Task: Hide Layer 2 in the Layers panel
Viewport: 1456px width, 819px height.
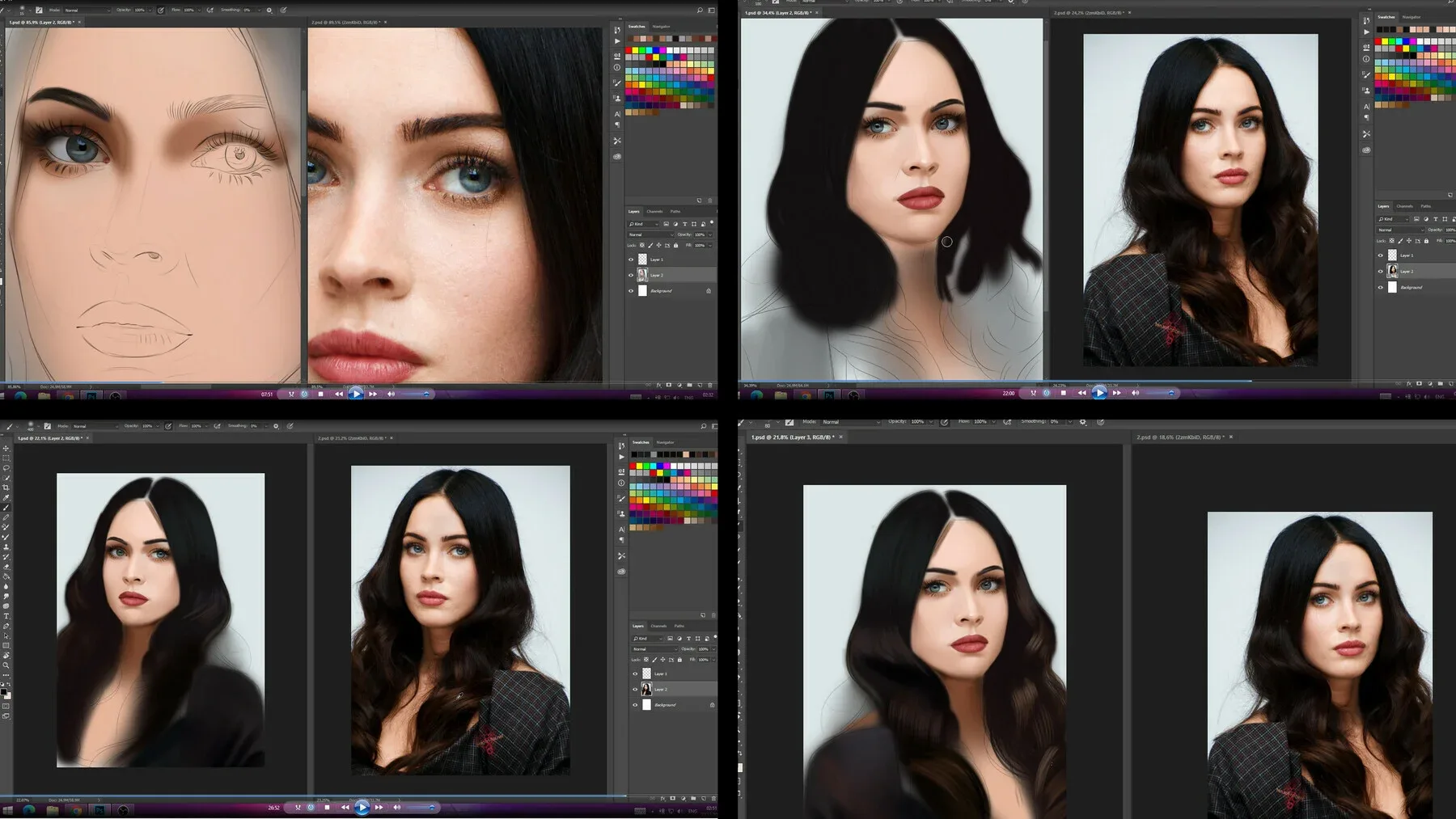Action: (635, 690)
